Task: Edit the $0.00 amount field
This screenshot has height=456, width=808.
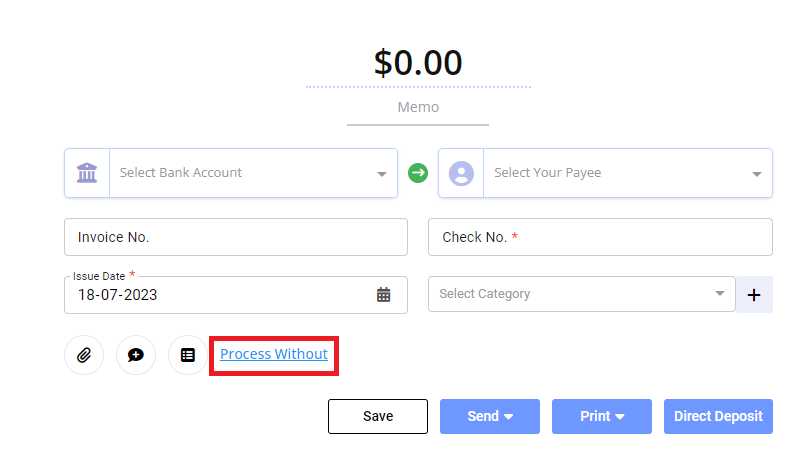Action: tap(418, 63)
